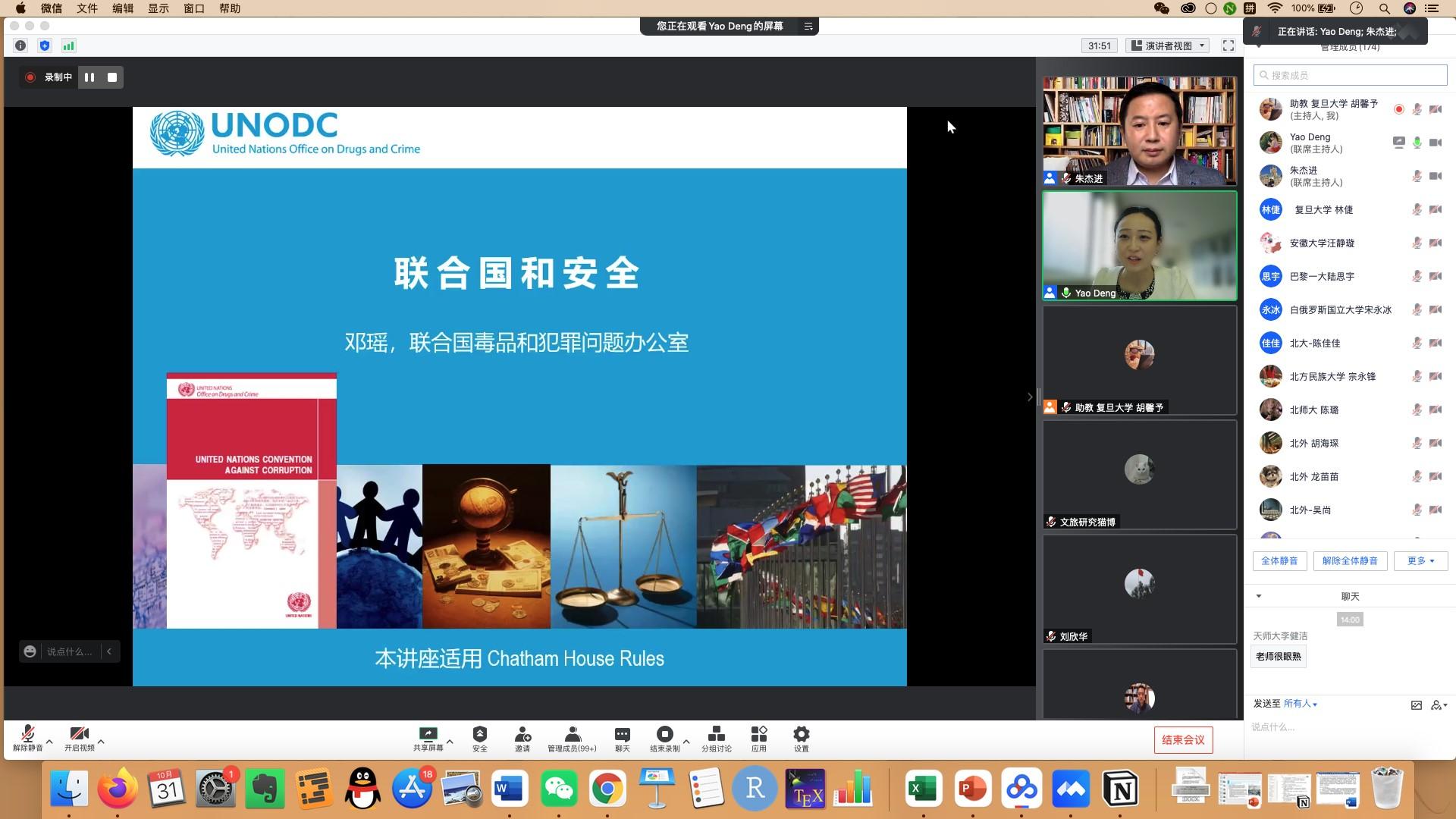Open 演讲者视图 view dropdown
Viewport: 1456px width, 819px height.
(1167, 45)
